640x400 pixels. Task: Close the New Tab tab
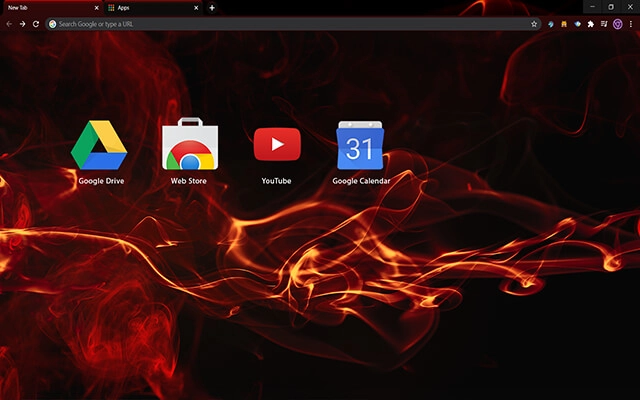96,8
